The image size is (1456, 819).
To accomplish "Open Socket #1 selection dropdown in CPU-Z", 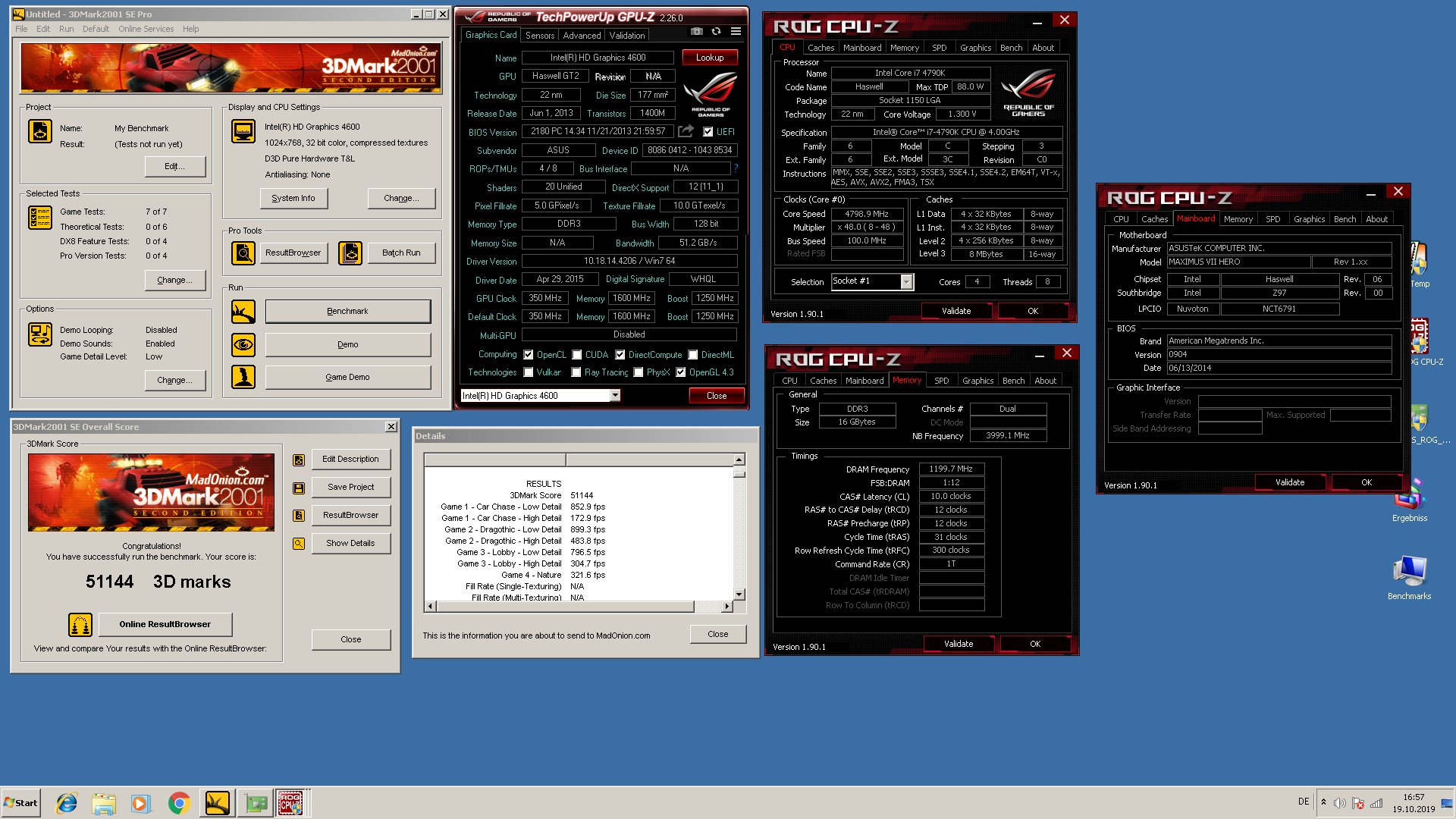I will [x=906, y=281].
